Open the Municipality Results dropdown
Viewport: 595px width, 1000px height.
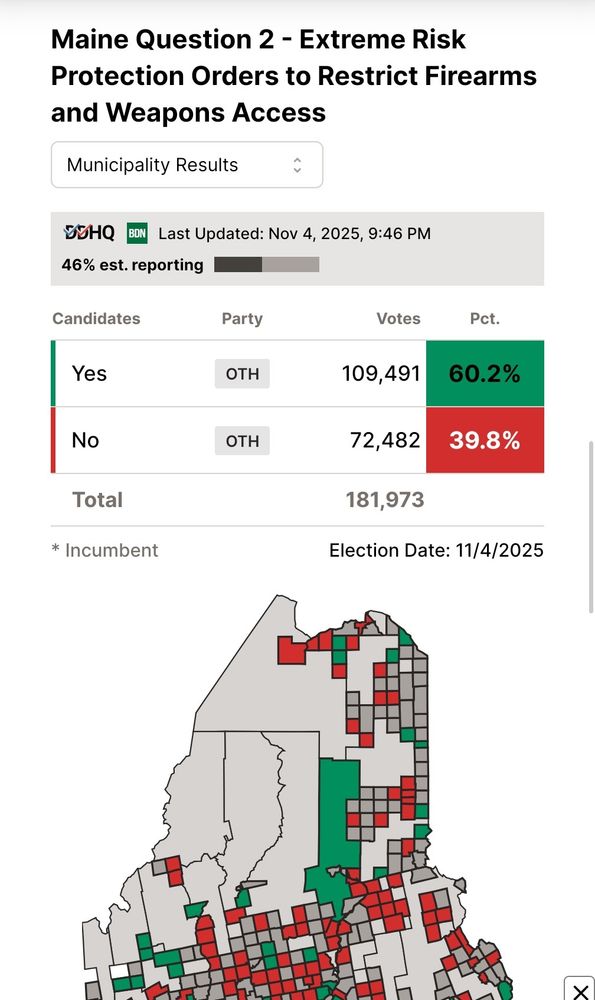(186, 163)
